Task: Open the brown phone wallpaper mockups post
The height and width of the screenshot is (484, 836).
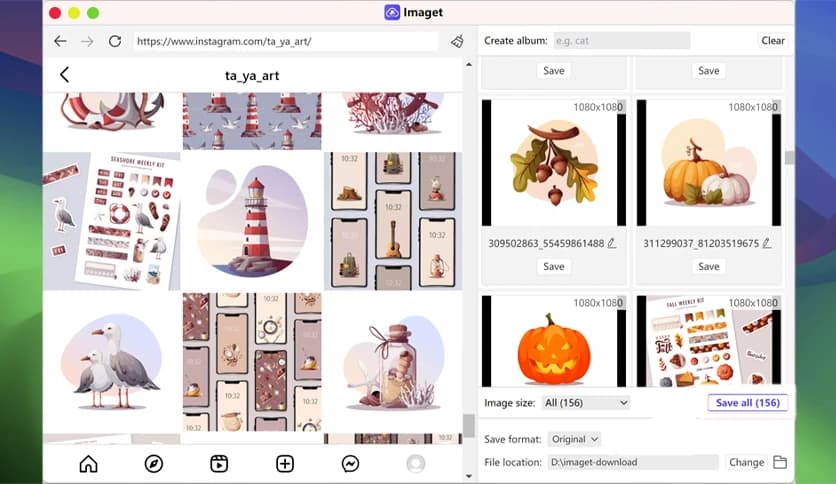Action: [x=252, y=362]
